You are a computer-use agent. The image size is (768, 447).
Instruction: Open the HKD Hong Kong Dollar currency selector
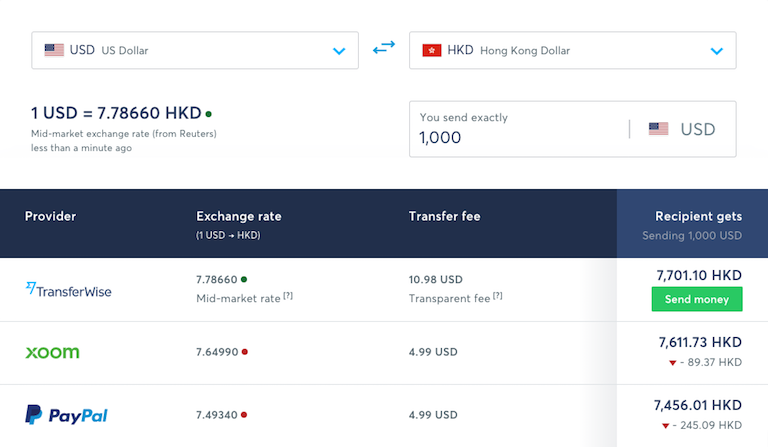(573, 50)
